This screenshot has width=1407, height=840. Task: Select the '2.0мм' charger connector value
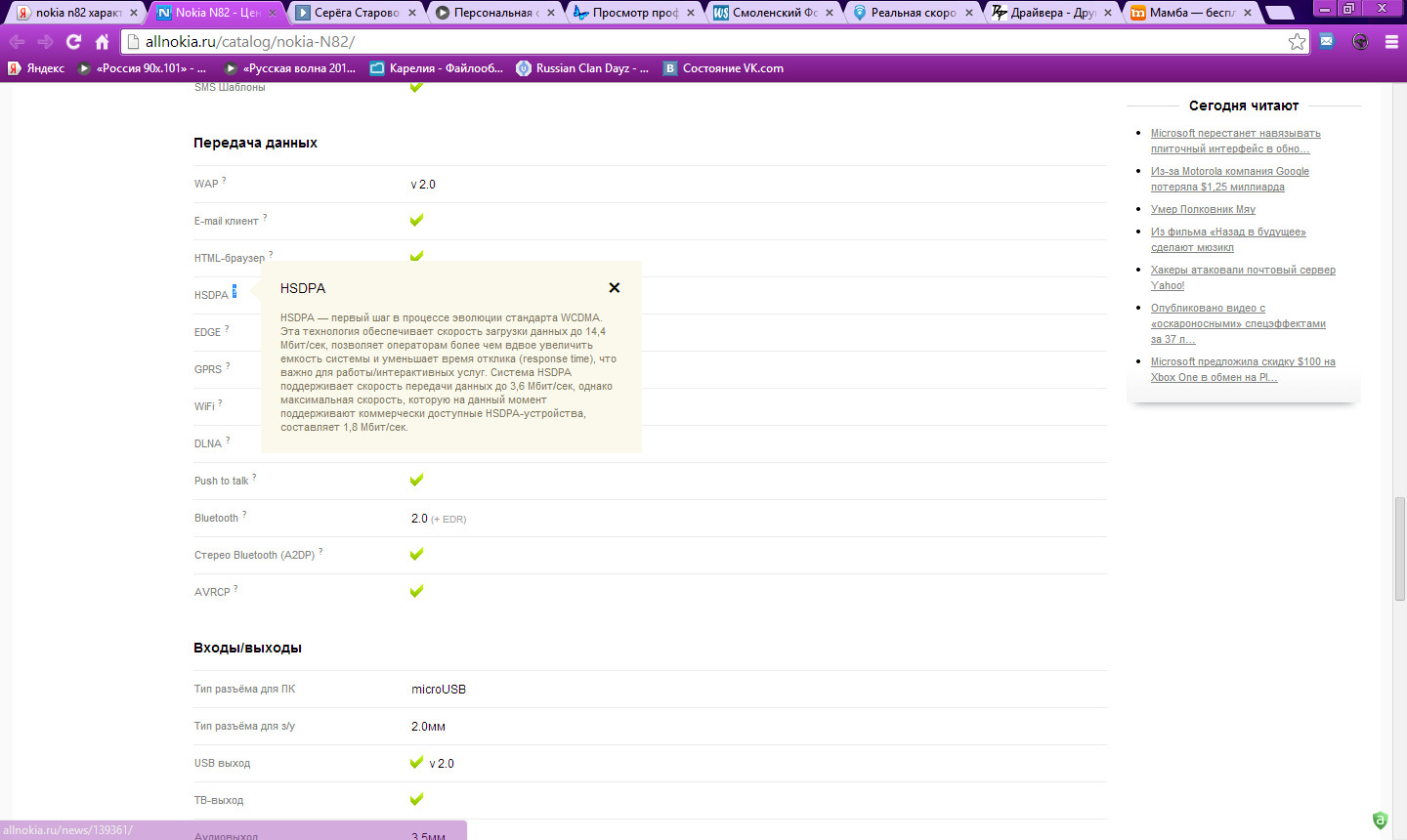pos(428,727)
